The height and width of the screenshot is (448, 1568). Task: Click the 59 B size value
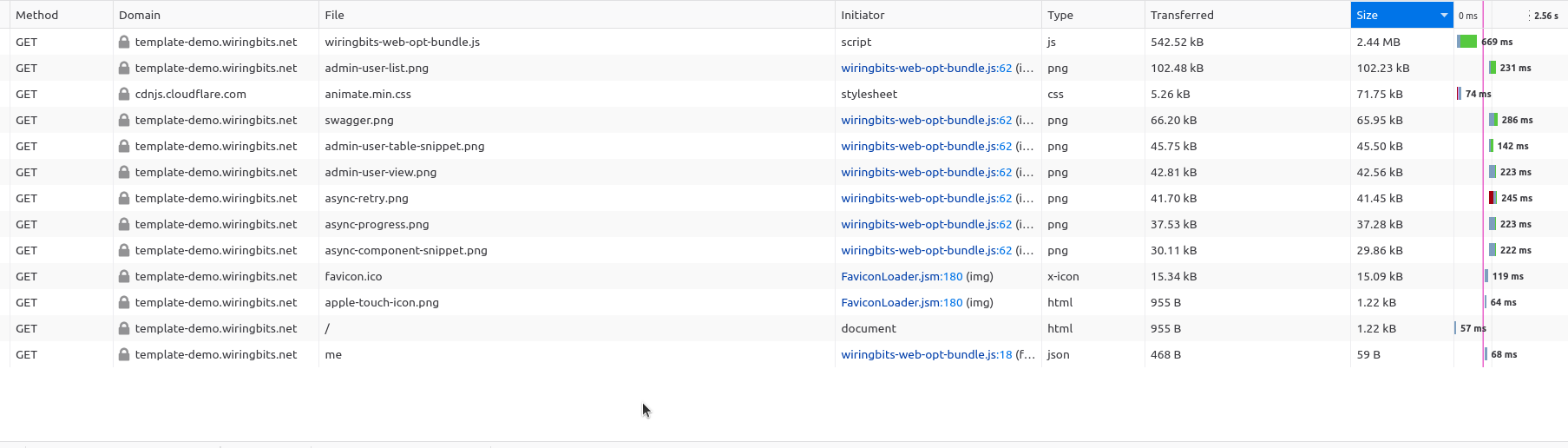pyautogui.click(x=1368, y=354)
